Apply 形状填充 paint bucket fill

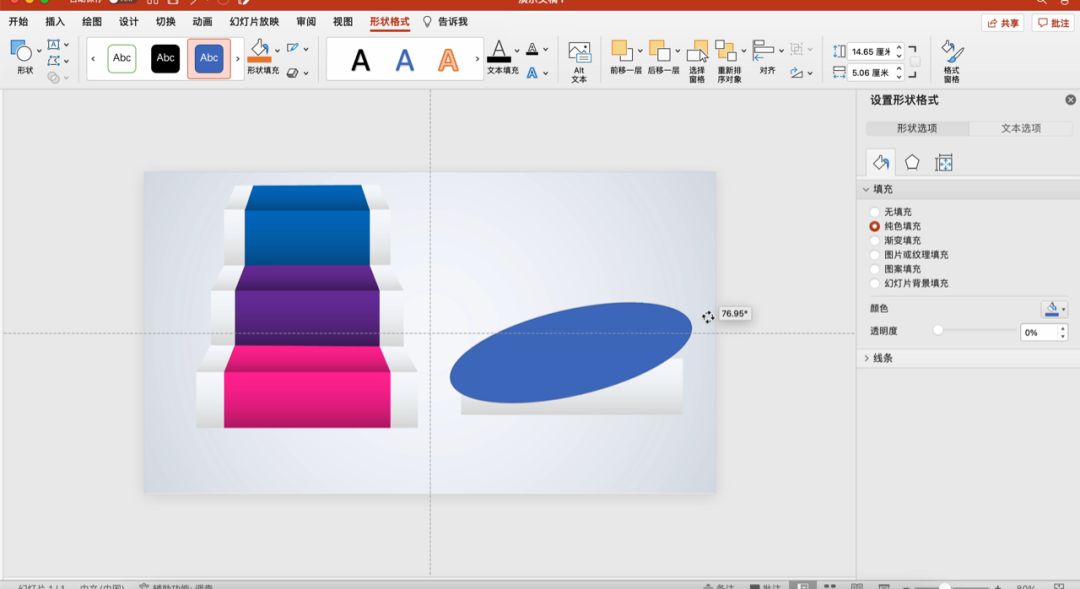coord(260,51)
